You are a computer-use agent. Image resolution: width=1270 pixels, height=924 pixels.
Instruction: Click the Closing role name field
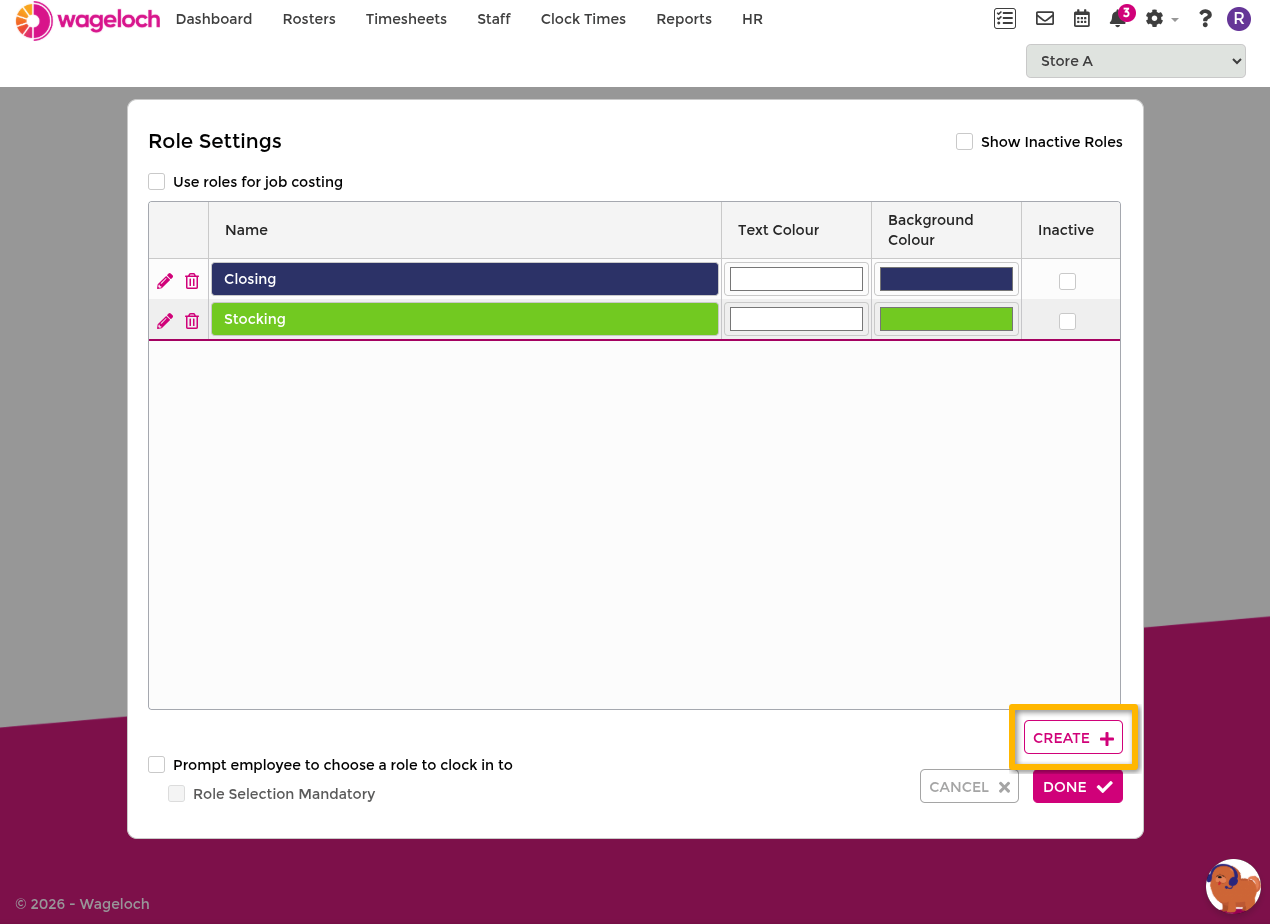tap(465, 279)
